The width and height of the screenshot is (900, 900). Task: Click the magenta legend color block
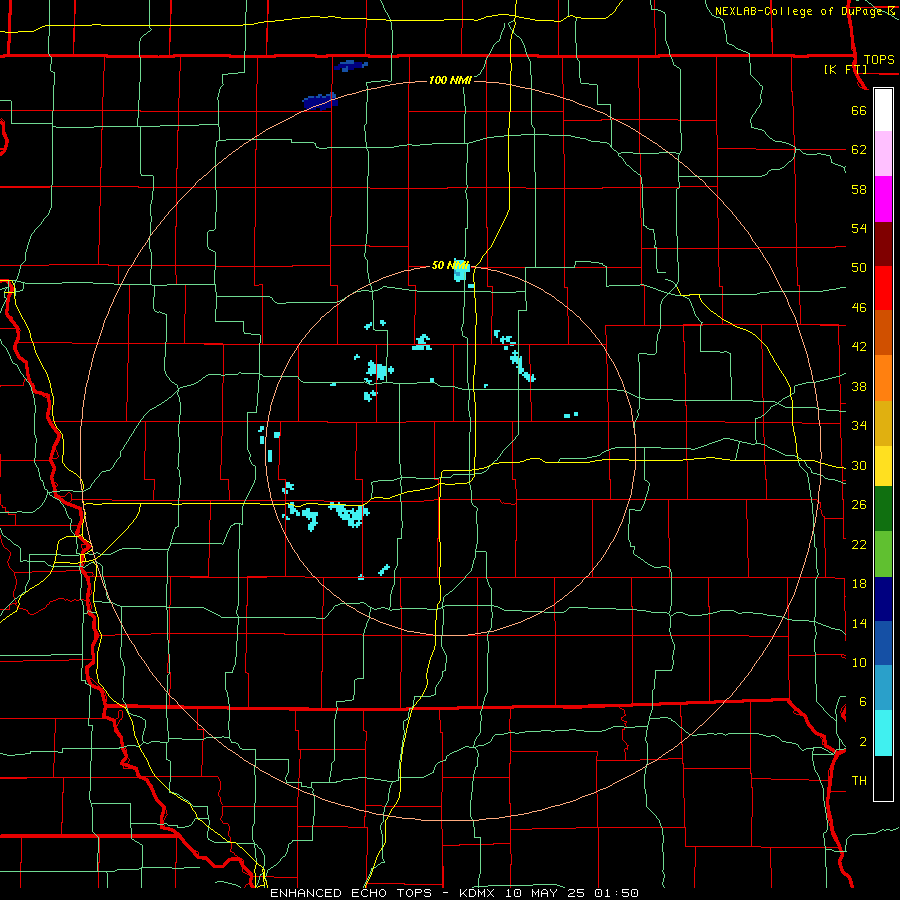pos(883,199)
